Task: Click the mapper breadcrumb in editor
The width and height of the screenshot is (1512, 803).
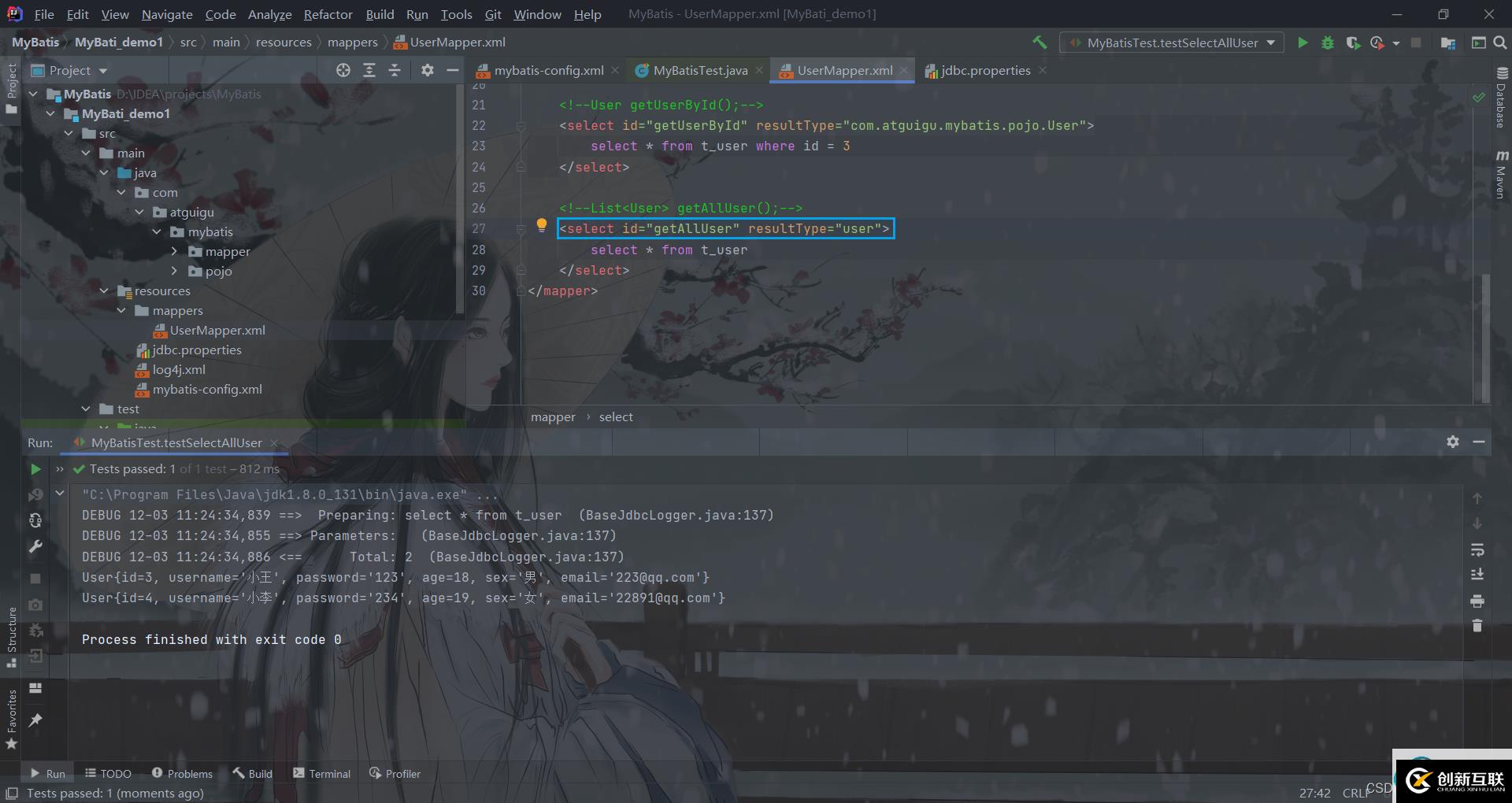Action: pyautogui.click(x=553, y=417)
